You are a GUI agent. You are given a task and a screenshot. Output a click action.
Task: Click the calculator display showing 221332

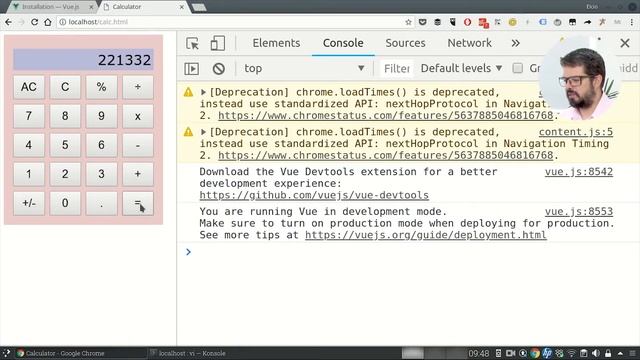tap(83, 60)
